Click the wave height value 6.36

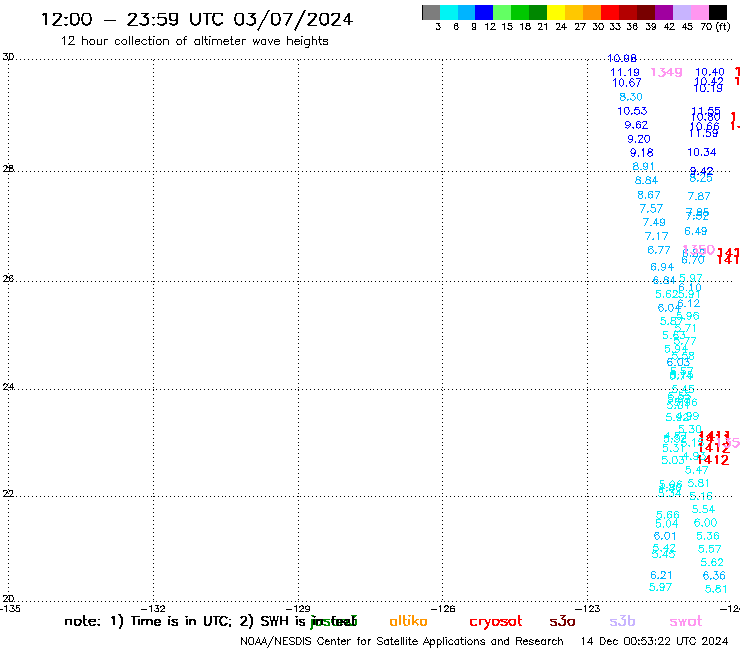click(x=714, y=576)
